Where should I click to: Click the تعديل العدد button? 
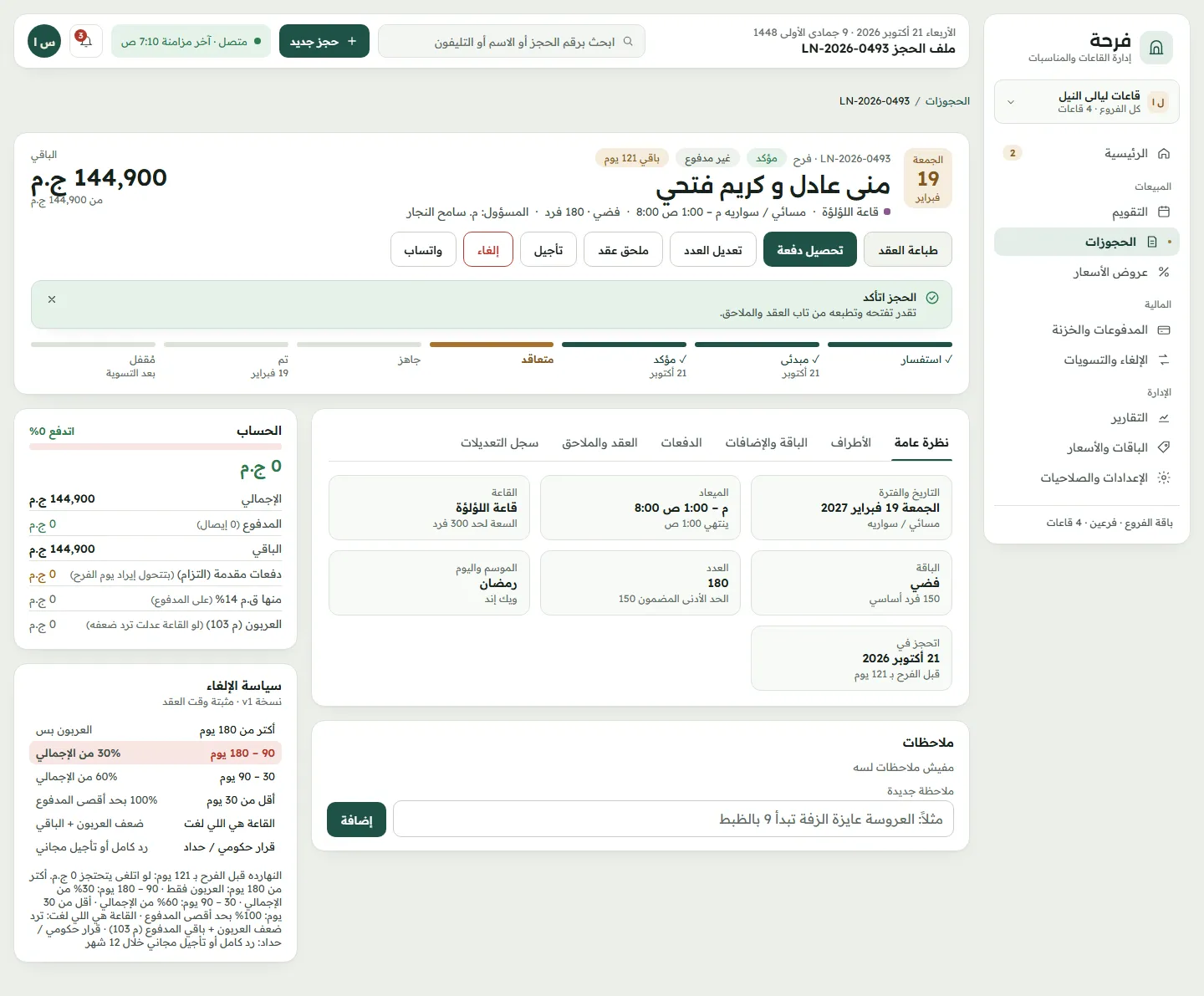[x=713, y=249]
